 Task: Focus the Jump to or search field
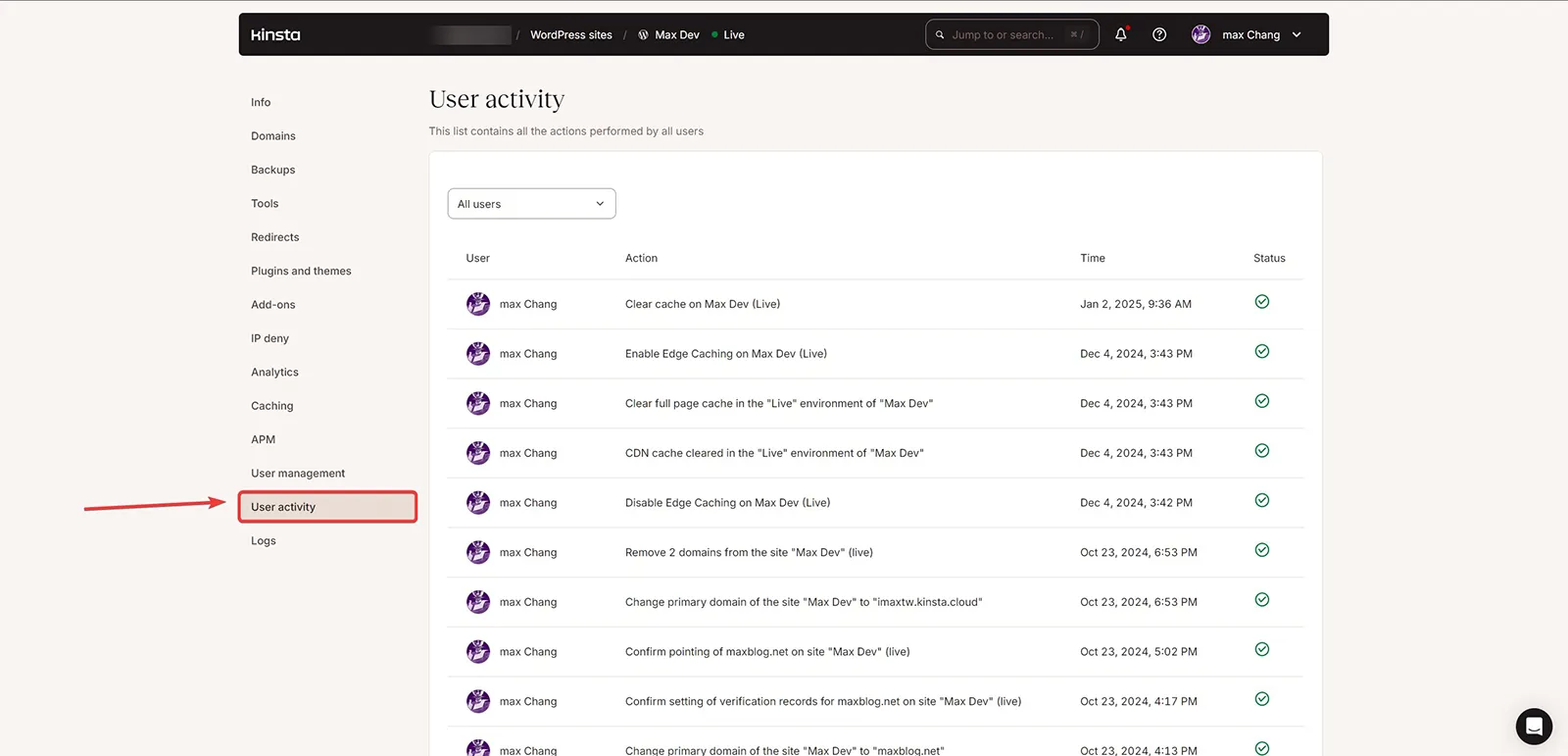point(1011,34)
